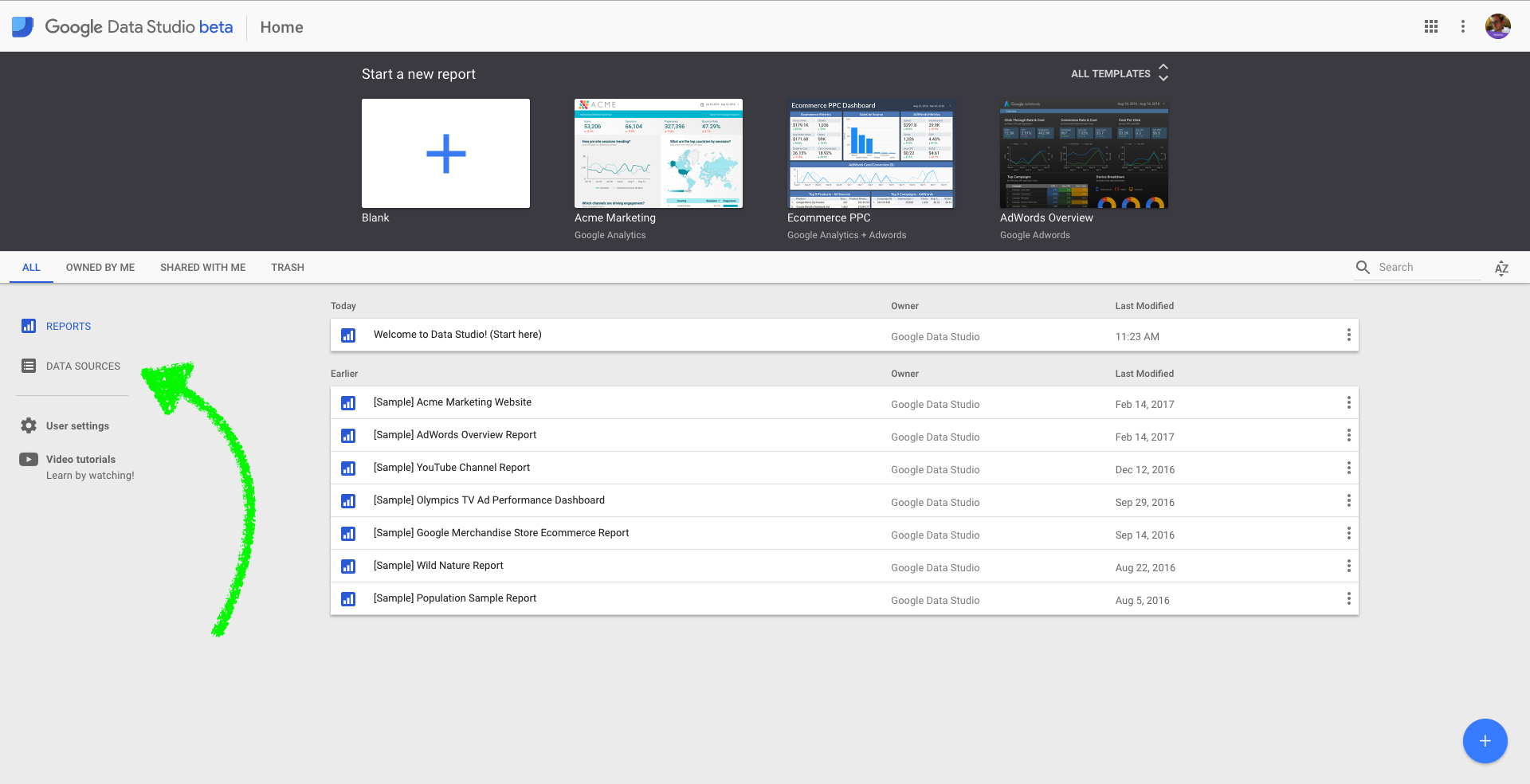This screenshot has height=784, width=1530.
Task: Expand the ALL TEMPLATES chevron toggle
Action: coord(1163,73)
